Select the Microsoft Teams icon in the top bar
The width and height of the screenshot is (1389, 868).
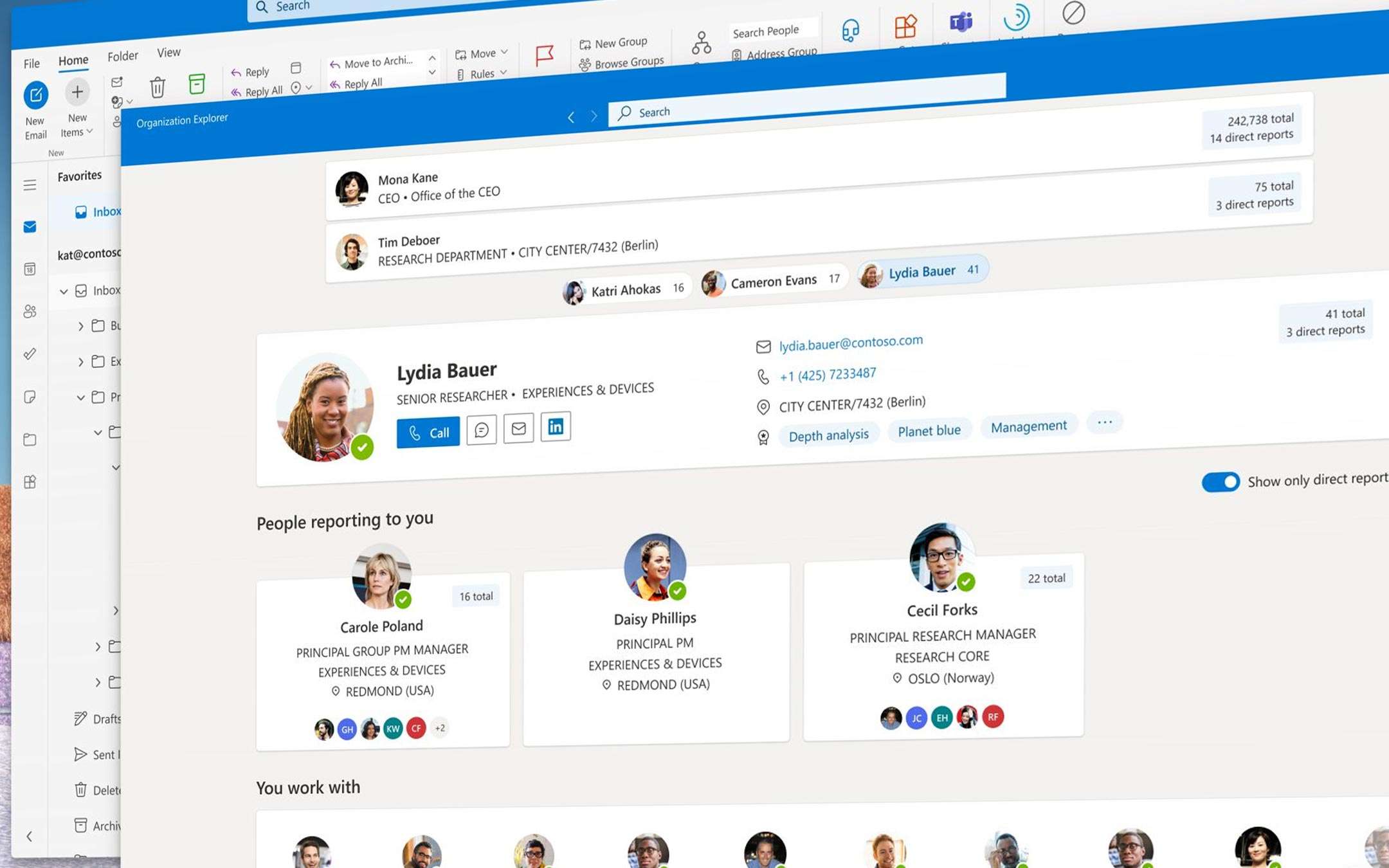(959, 24)
